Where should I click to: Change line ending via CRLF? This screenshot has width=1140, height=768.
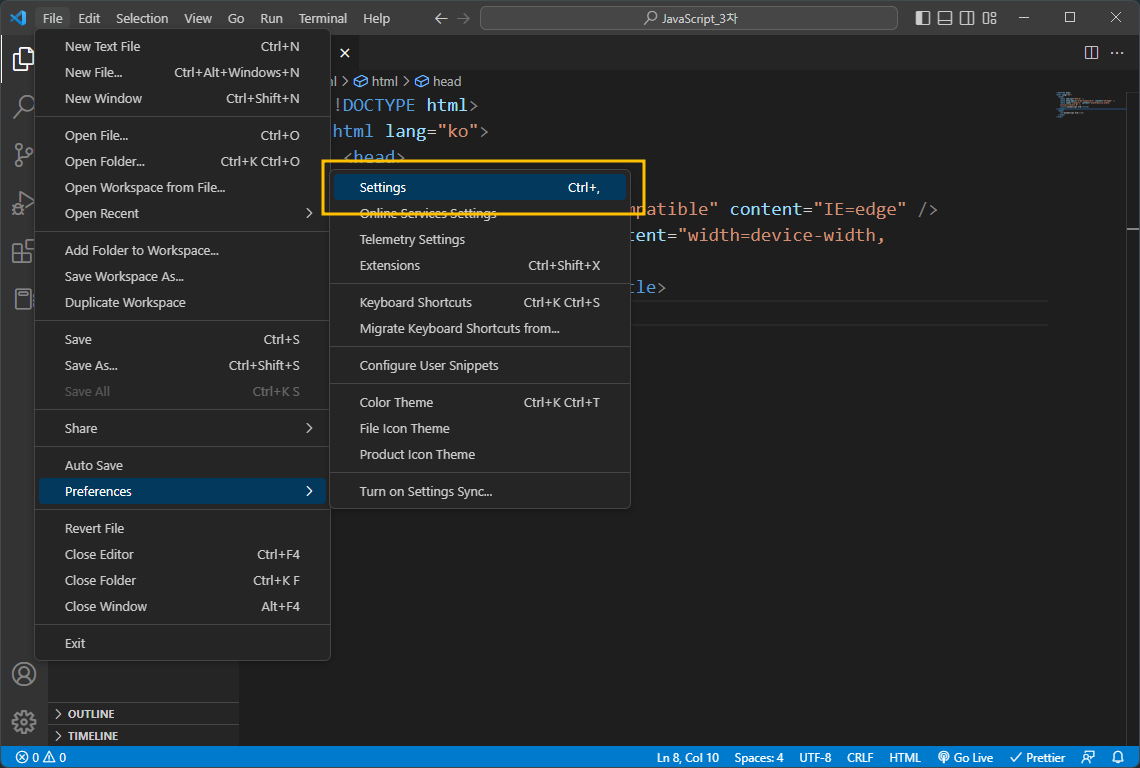[859, 757]
